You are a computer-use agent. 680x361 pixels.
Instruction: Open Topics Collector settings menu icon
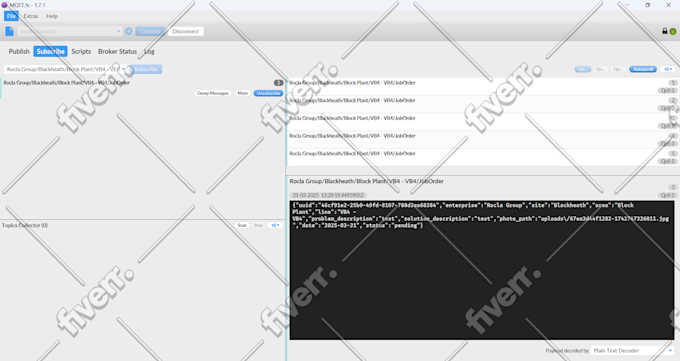pos(275,225)
